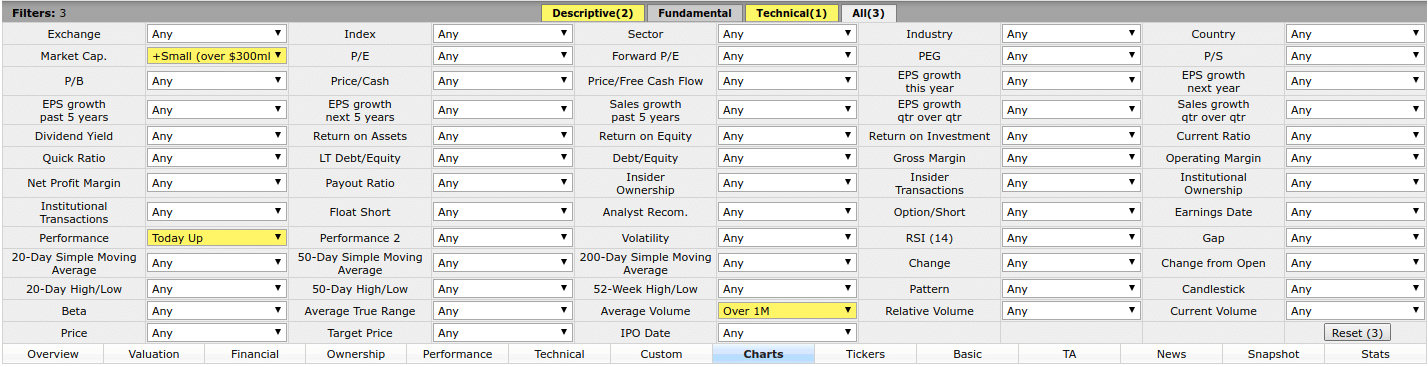Open the Insider Ownership dropdown
The image size is (1428, 367).
pyautogui.click(x=788, y=183)
